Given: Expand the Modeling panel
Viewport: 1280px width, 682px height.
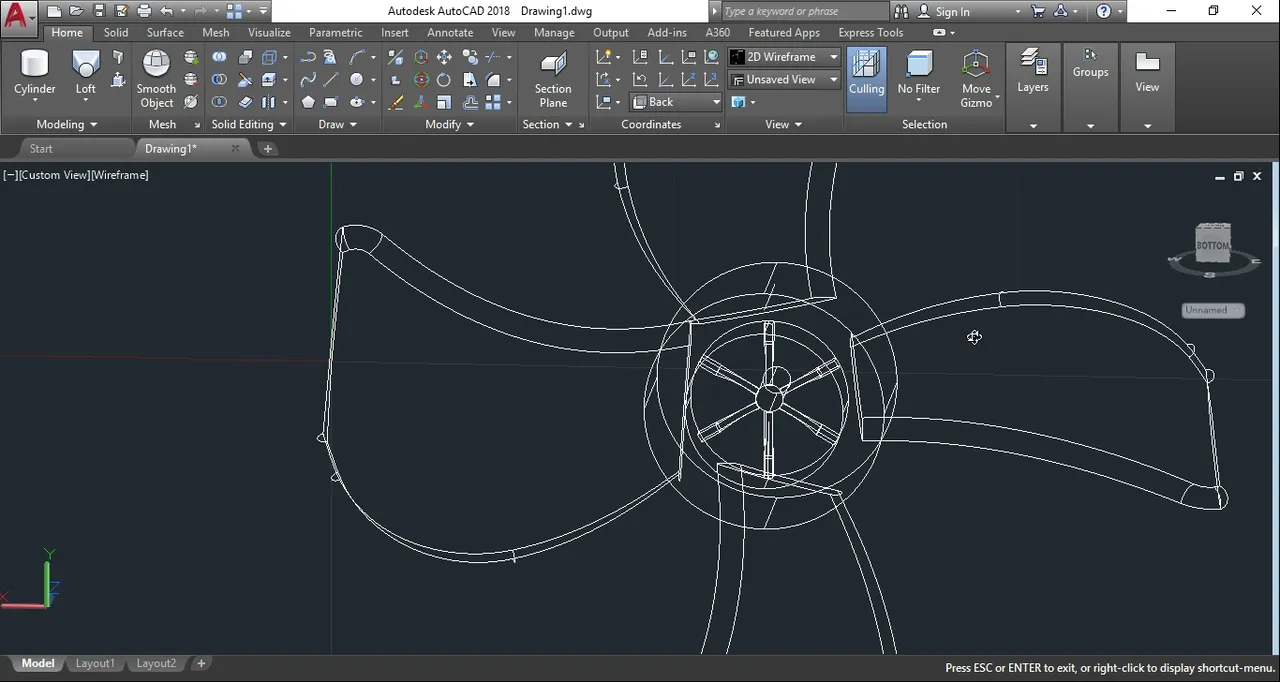Looking at the screenshot, I should click(x=67, y=125).
